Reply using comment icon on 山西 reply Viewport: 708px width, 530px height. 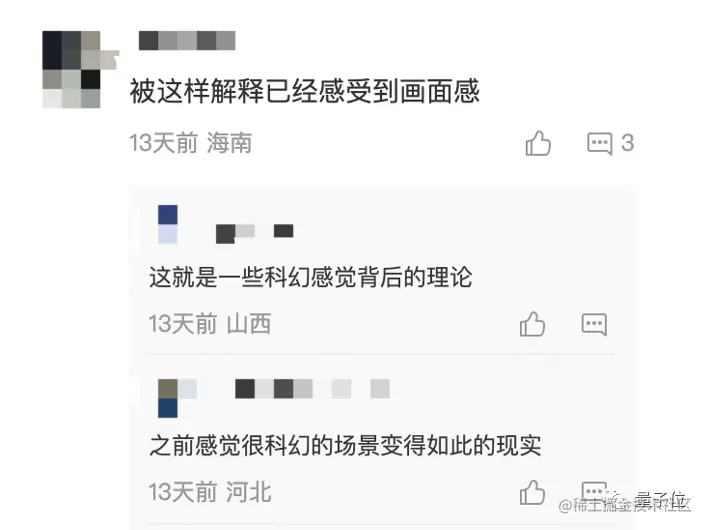coord(594,325)
